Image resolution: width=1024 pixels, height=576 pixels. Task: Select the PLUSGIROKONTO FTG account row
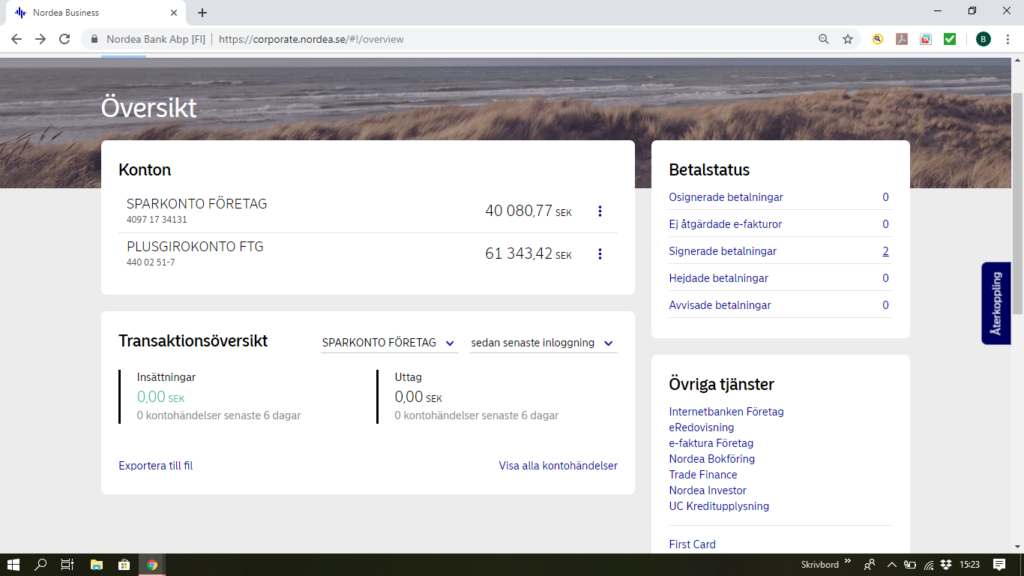point(368,254)
